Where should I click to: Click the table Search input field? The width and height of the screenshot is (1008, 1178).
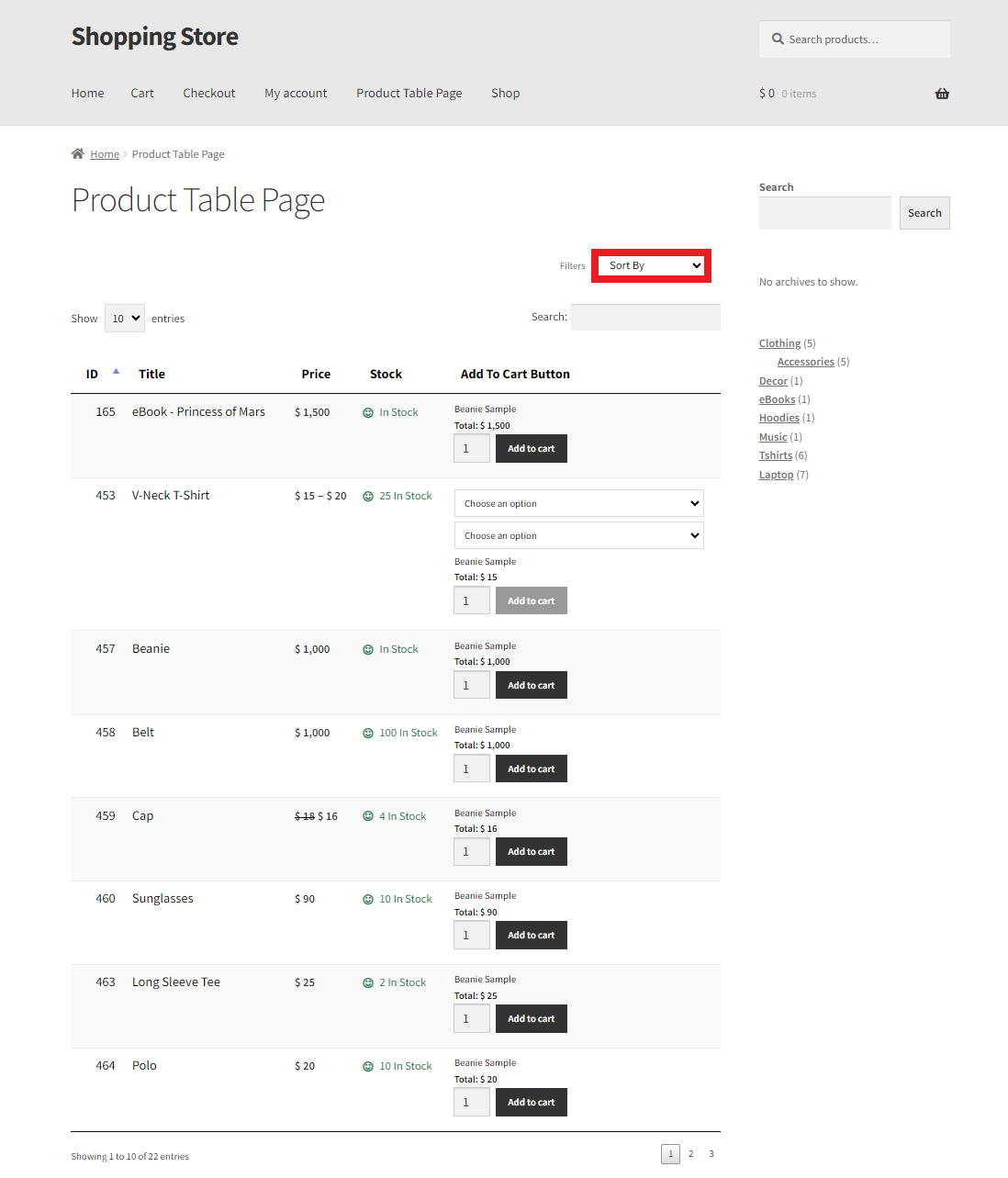[x=645, y=317]
